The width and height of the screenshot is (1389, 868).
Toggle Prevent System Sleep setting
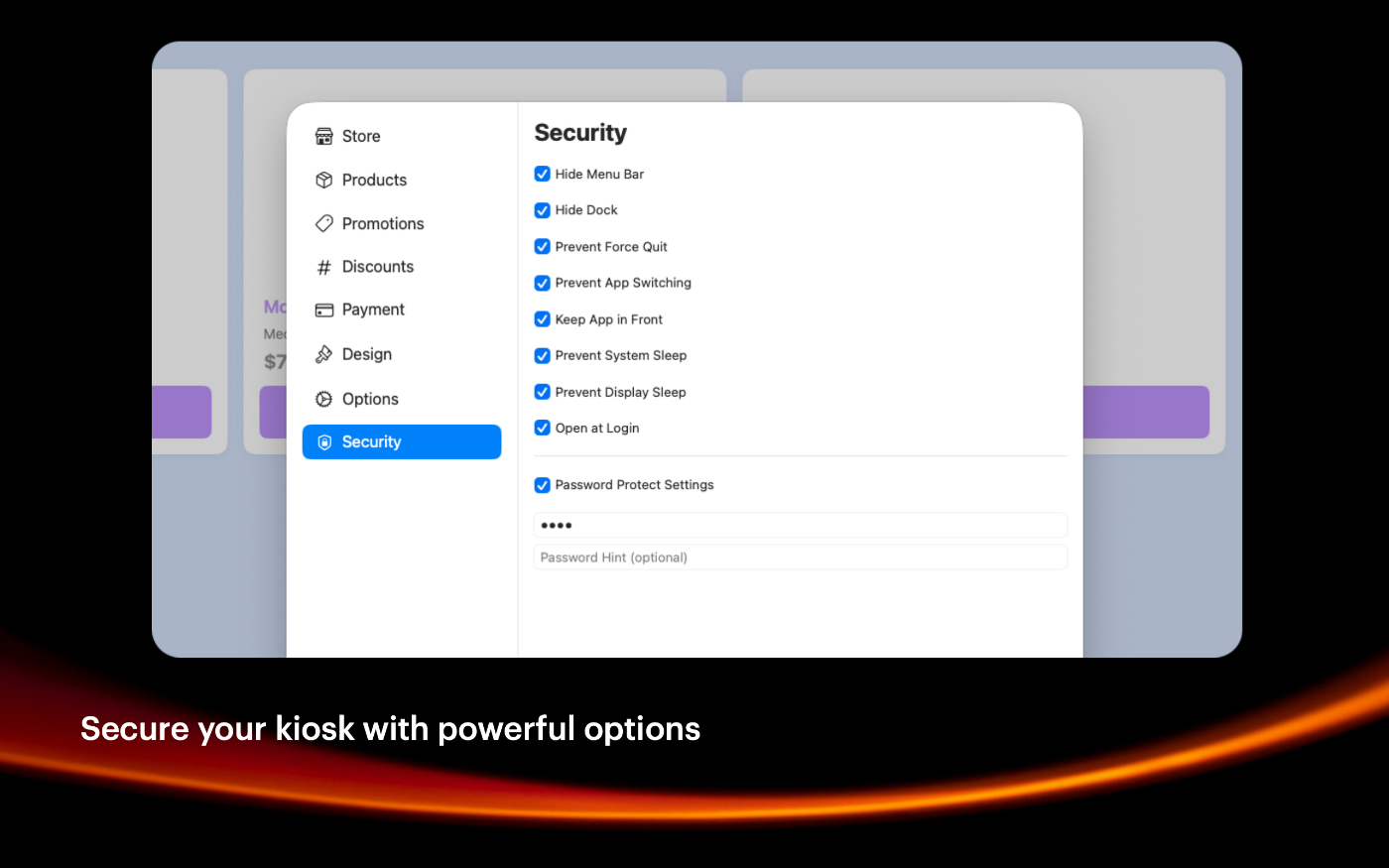point(543,356)
